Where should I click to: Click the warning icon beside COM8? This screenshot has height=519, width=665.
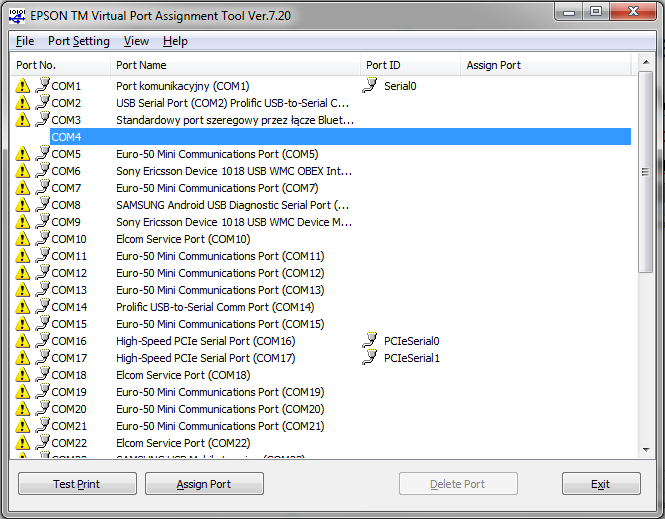click(22, 204)
